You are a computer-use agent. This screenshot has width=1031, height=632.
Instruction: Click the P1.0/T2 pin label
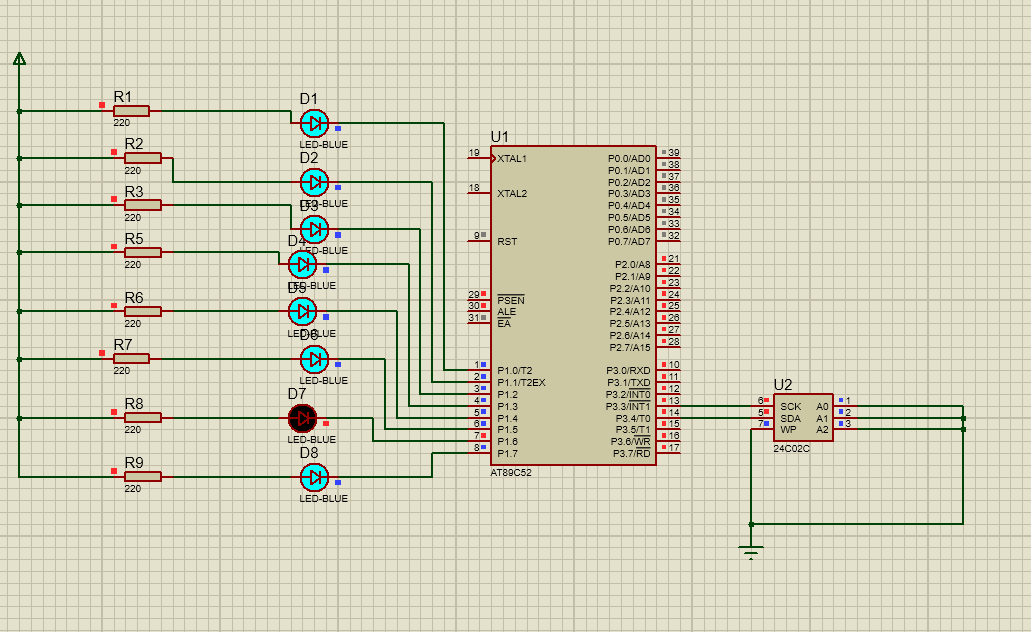(x=515, y=371)
